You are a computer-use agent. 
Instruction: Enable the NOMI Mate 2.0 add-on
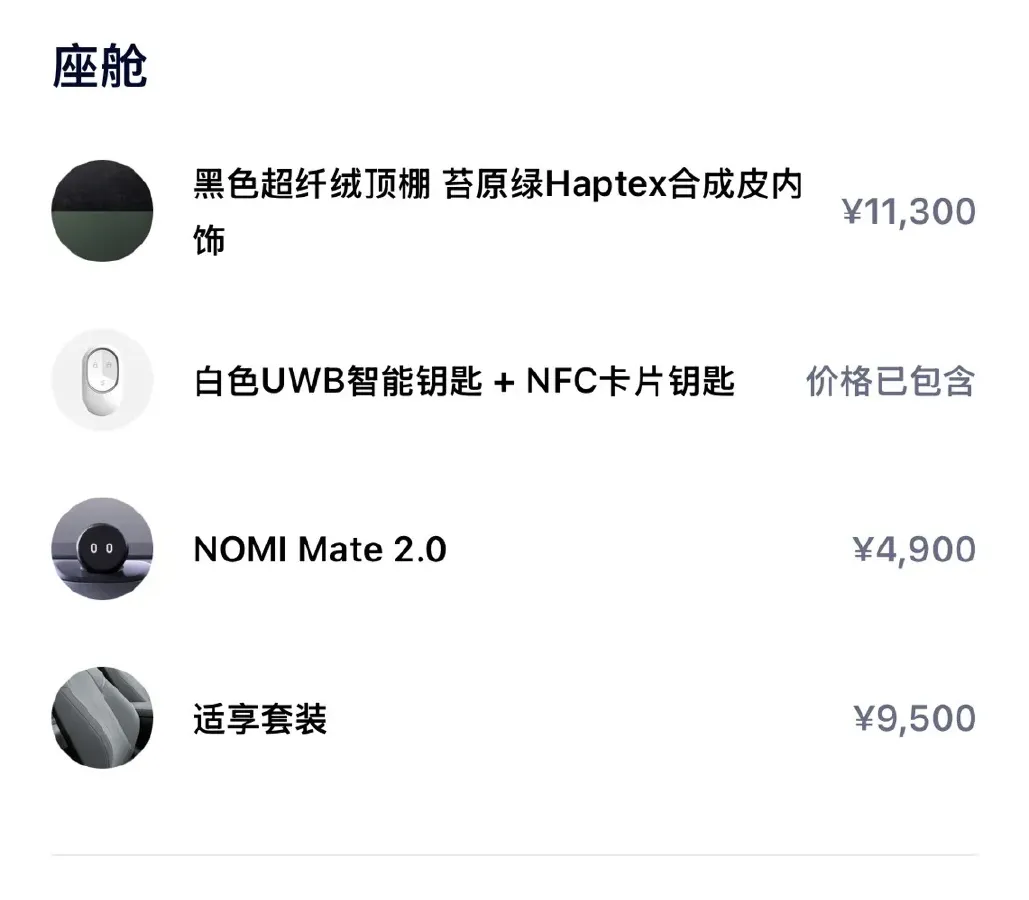(x=320, y=550)
